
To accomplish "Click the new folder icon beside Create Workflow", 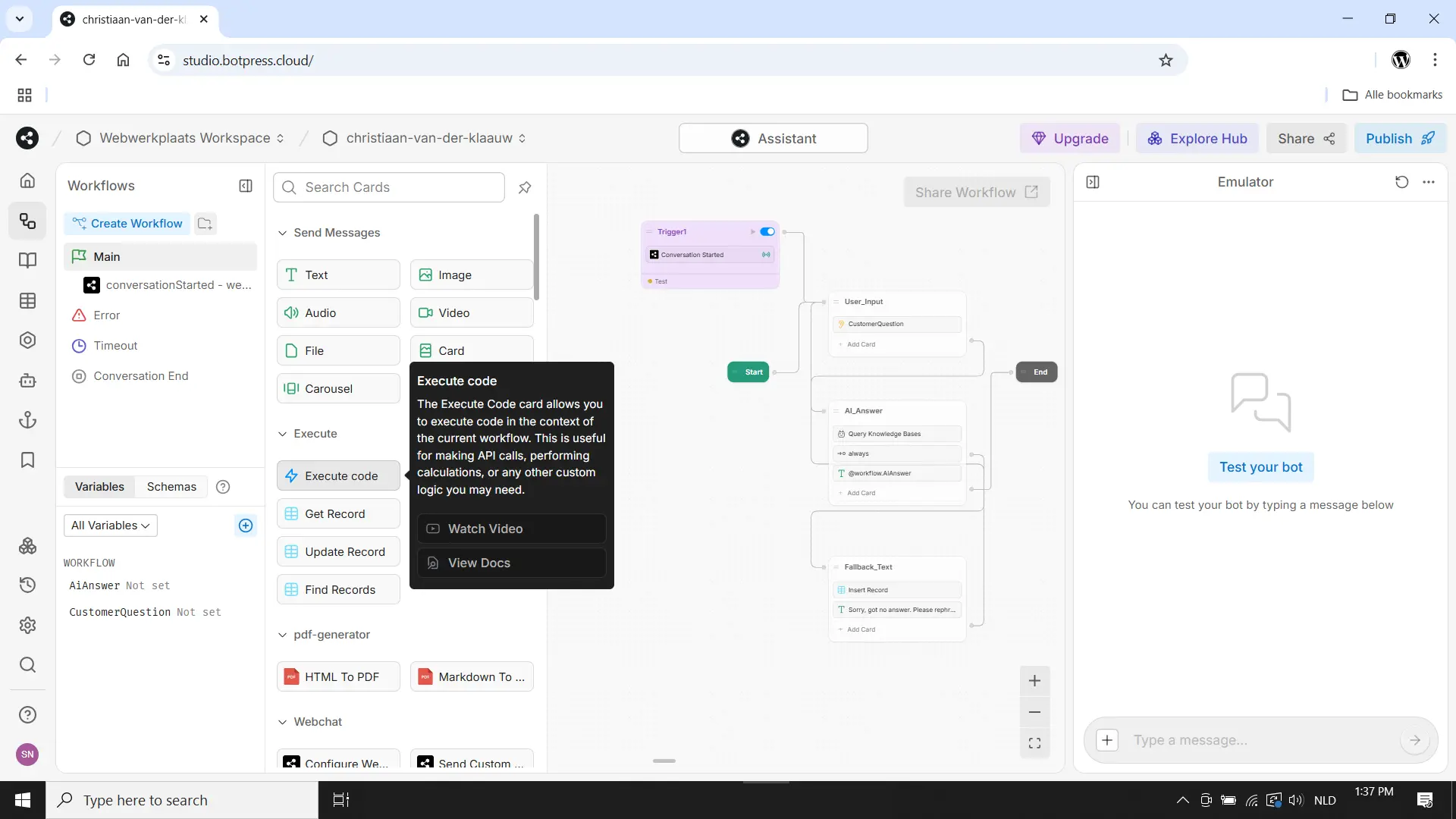I will [x=205, y=223].
